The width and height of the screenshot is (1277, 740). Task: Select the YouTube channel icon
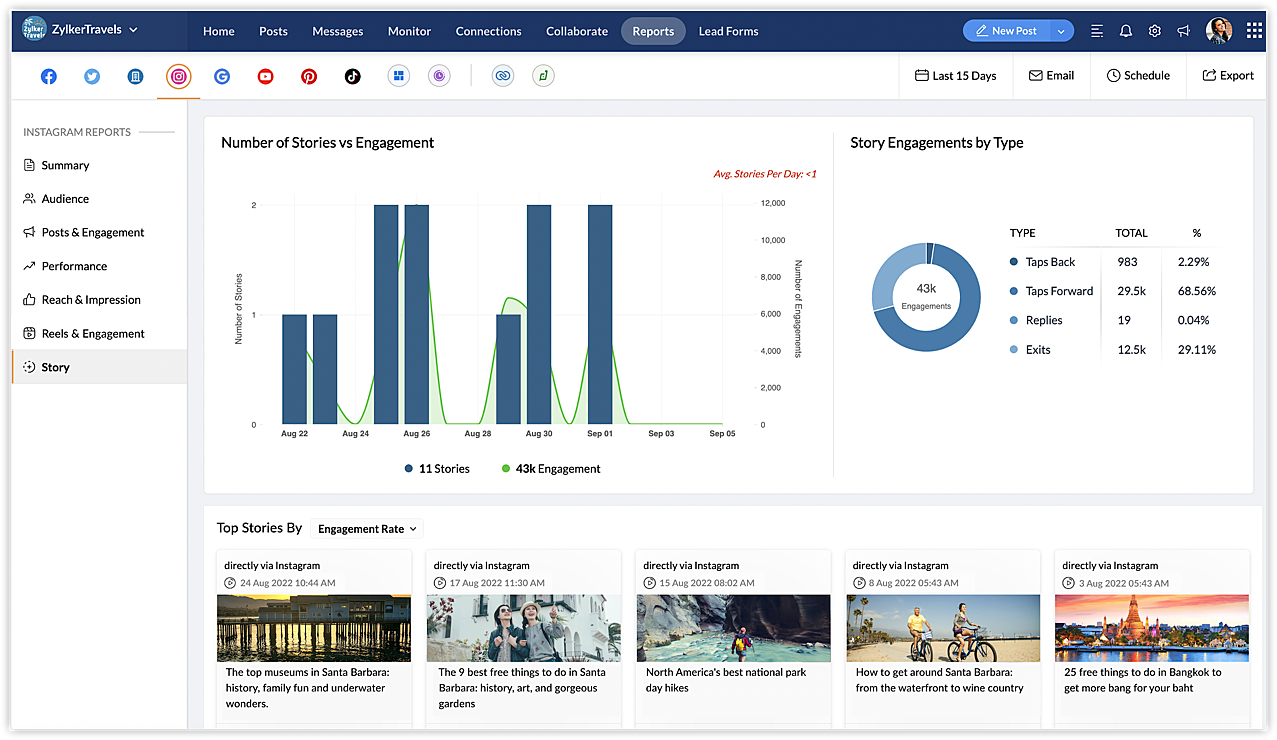coord(265,76)
